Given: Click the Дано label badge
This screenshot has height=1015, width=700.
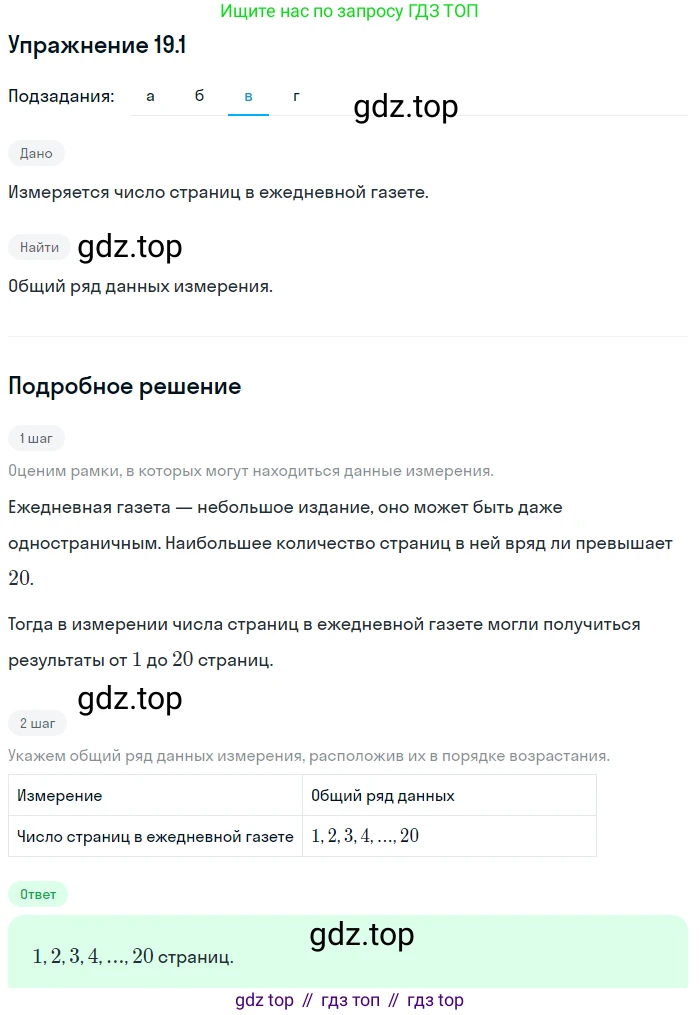Looking at the screenshot, I should pyautogui.click(x=36, y=153).
